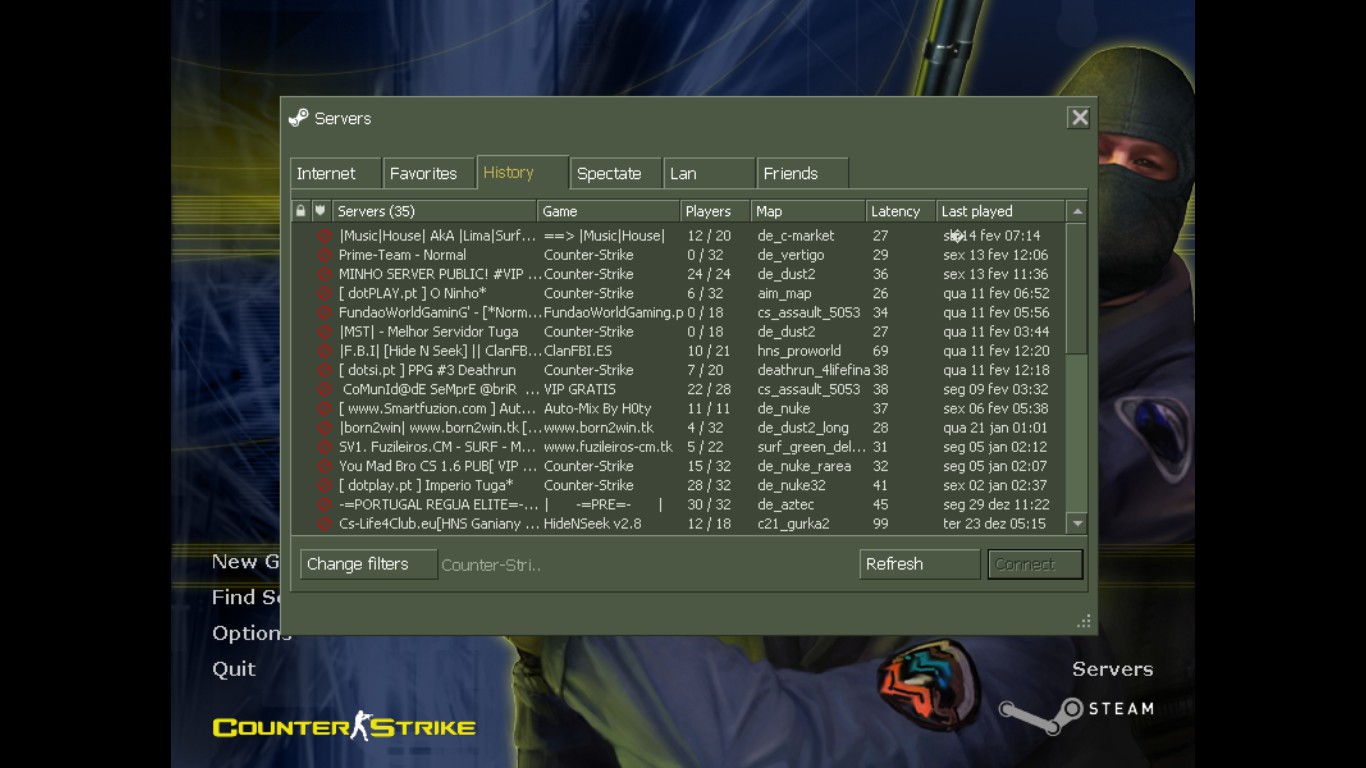Sort list by Latency column header

coord(900,211)
